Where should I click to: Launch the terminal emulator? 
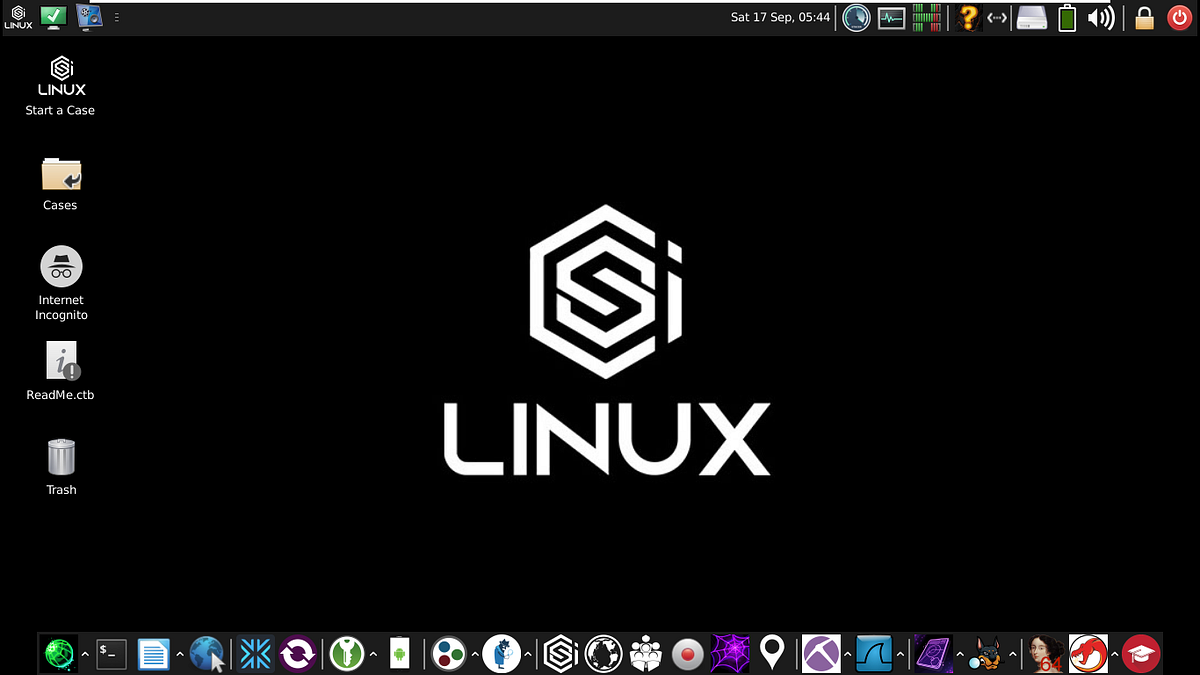tap(110, 653)
